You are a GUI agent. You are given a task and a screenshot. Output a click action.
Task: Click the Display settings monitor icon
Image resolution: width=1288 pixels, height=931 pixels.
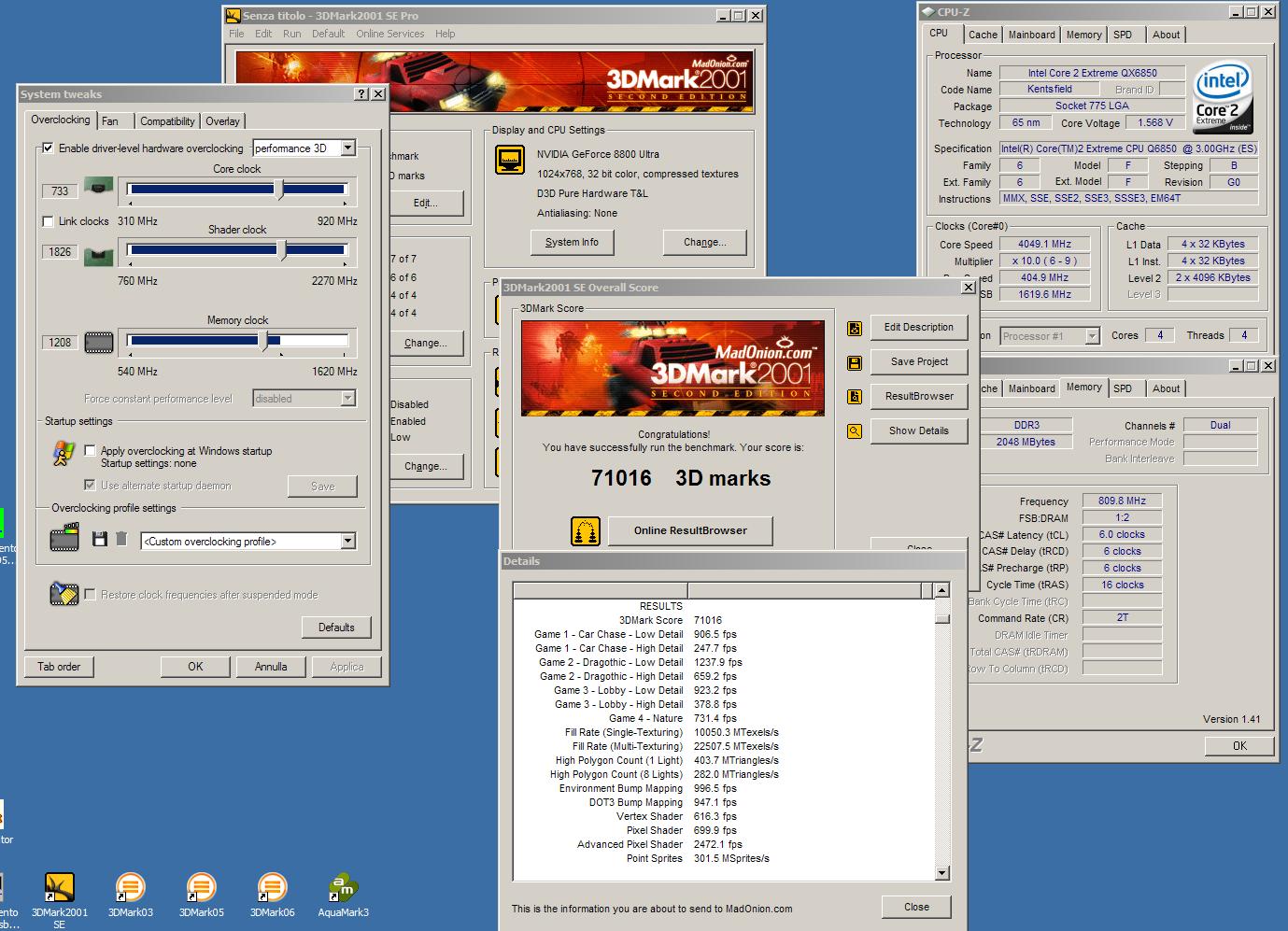tap(510, 160)
